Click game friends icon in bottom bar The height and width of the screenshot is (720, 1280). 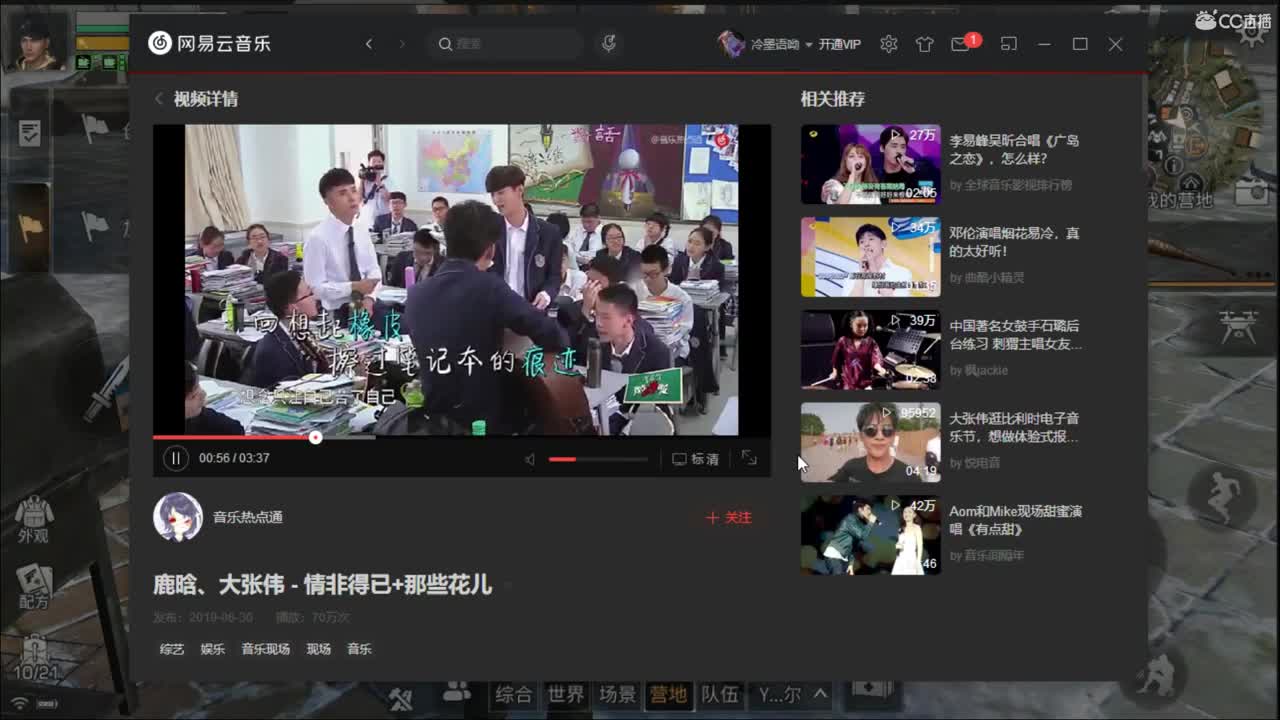tap(457, 691)
